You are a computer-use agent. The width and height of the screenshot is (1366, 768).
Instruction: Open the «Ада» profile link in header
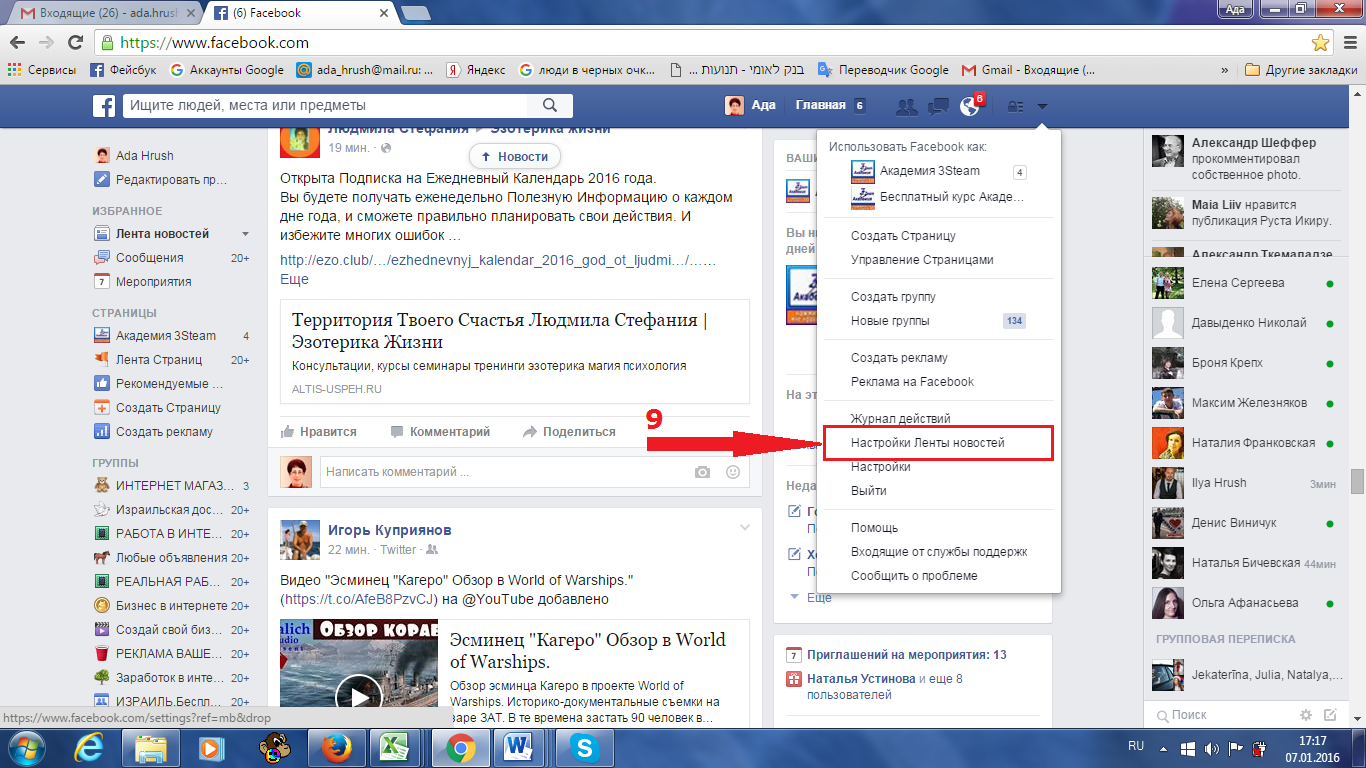click(751, 106)
